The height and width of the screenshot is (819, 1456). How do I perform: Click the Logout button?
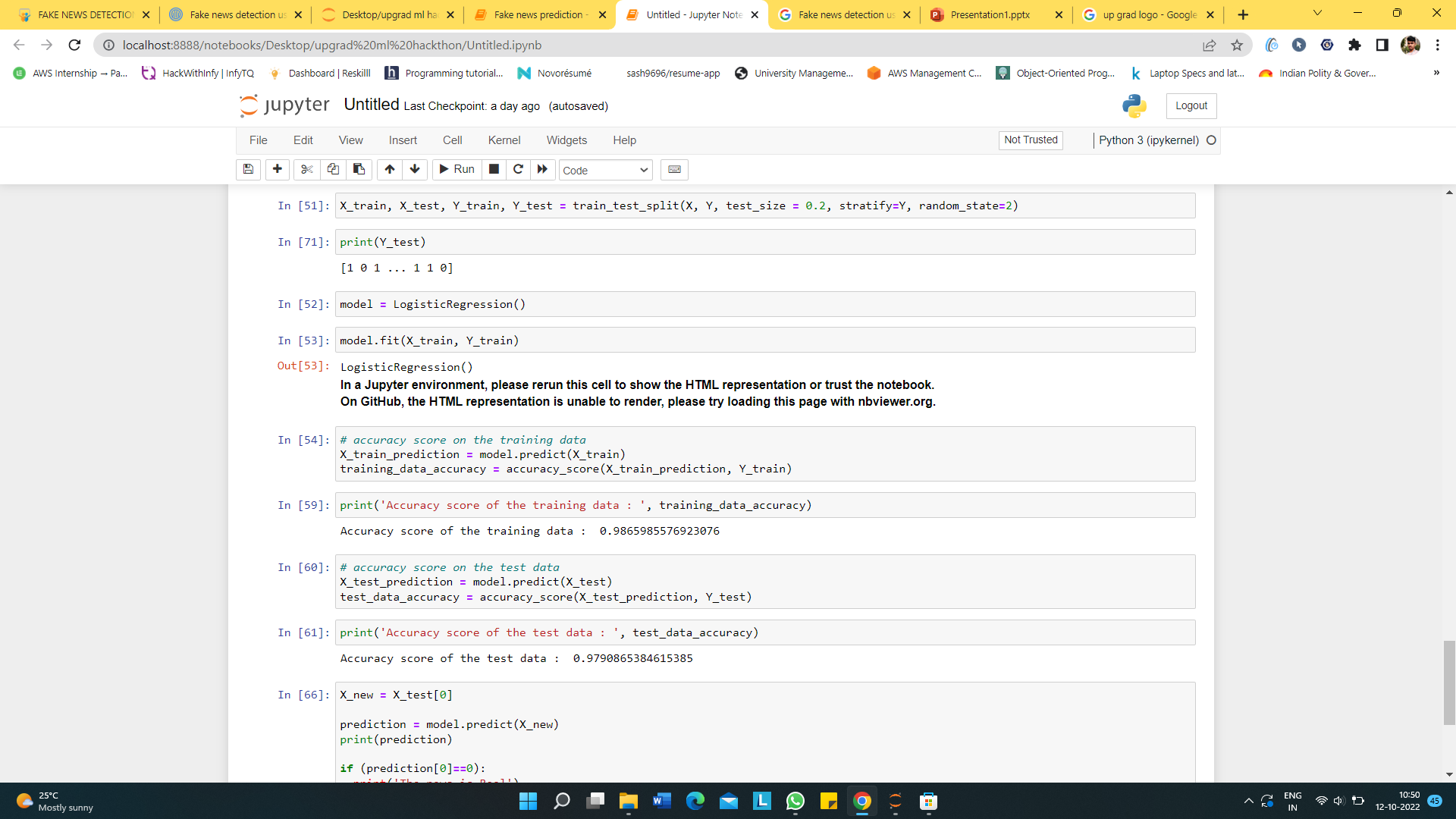pyautogui.click(x=1191, y=105)
